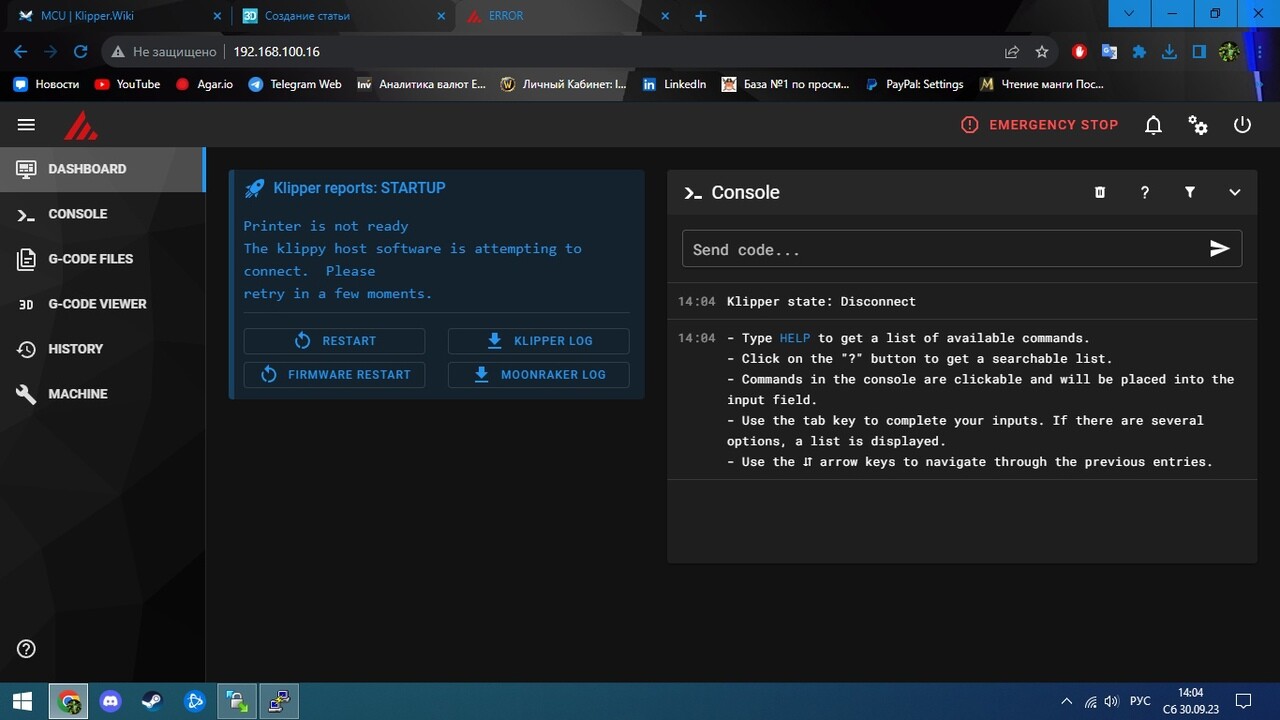Click the notifications bell icon

coord(1153,125)
